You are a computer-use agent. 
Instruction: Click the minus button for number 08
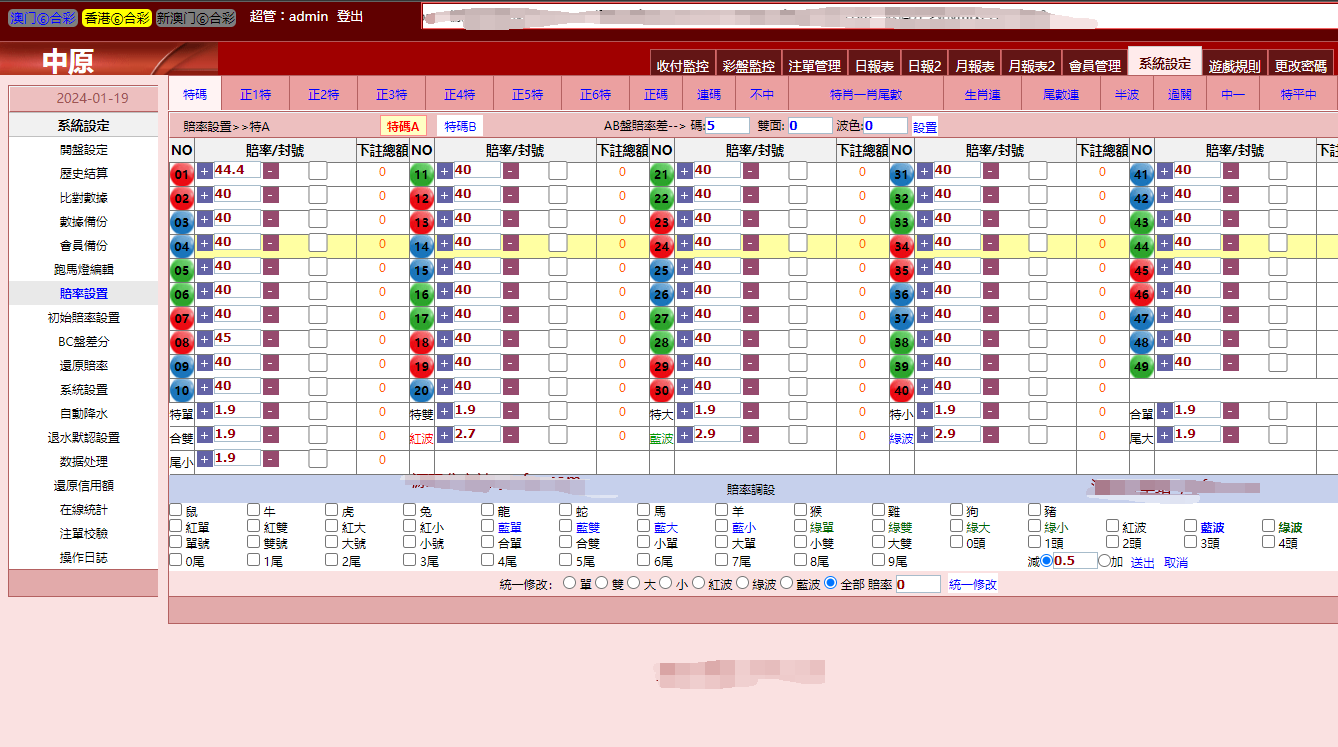(x=271, y=339)
